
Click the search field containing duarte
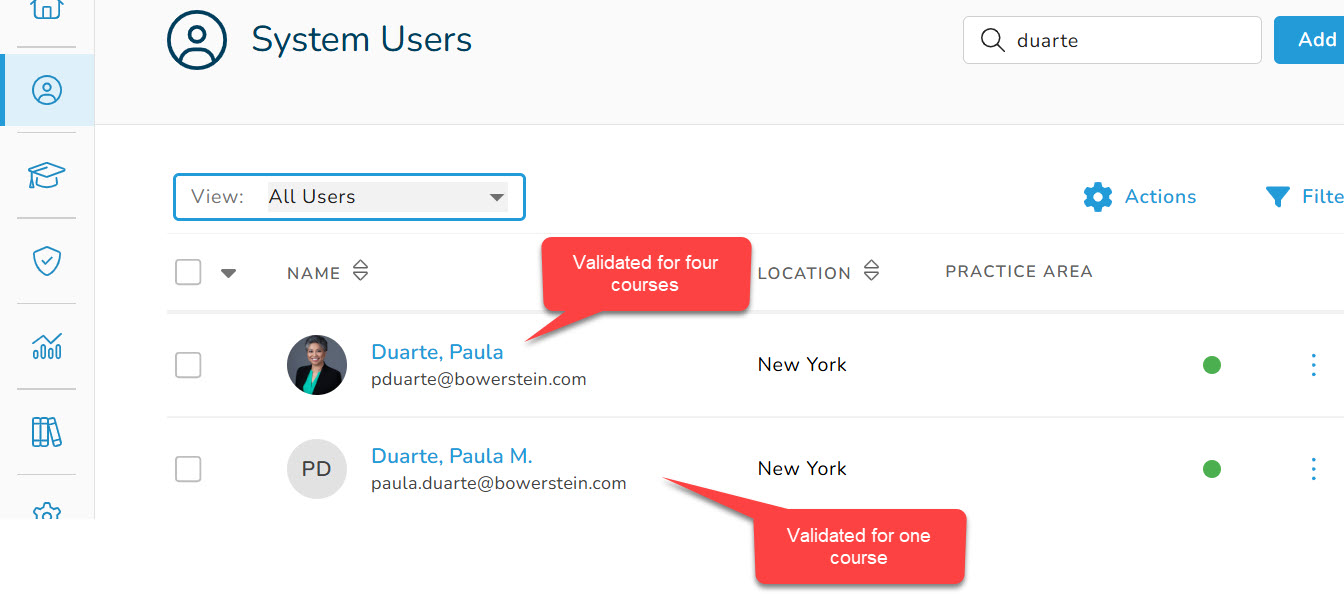click(1112, 40)
